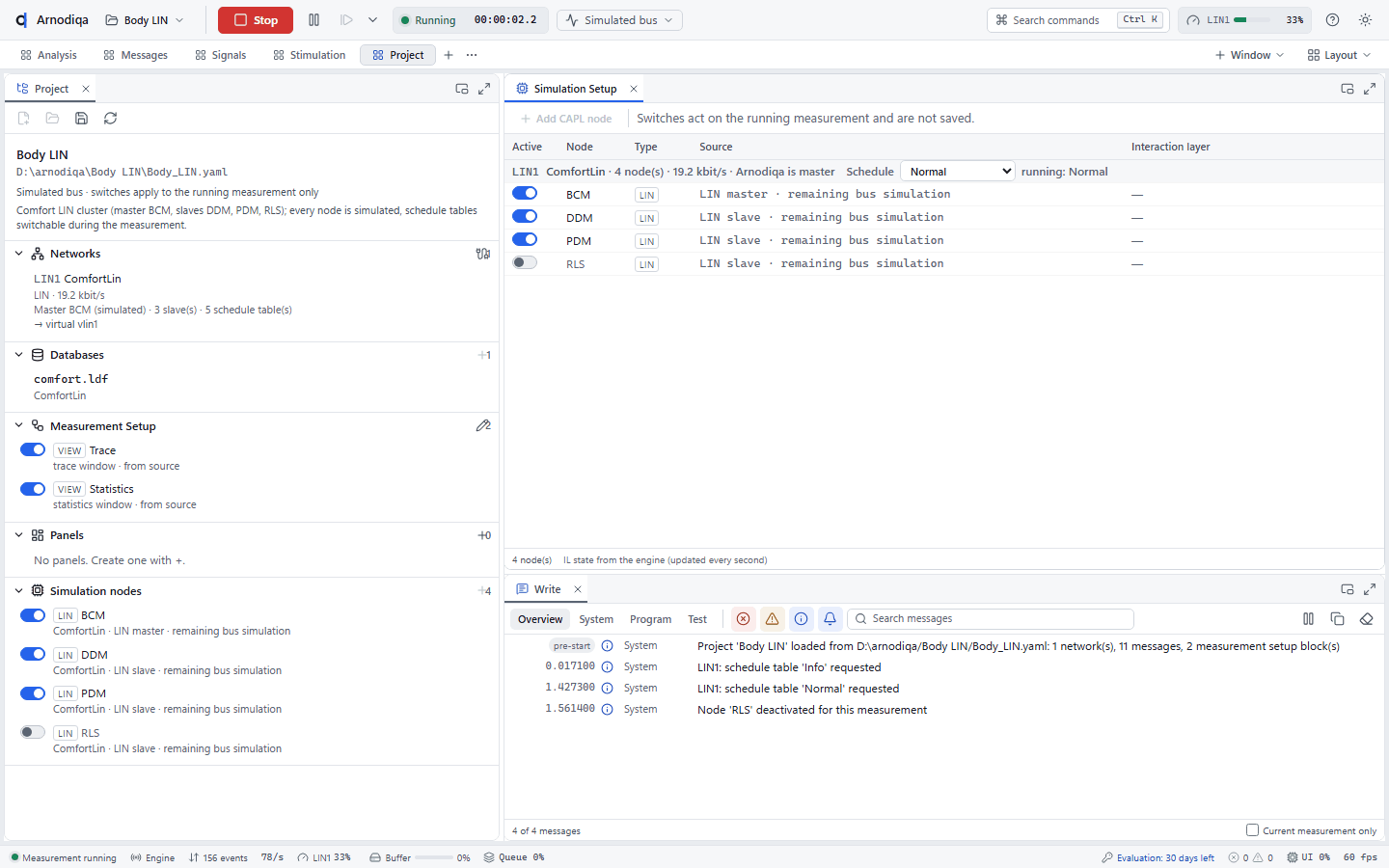Viewport: 1389px width, 868px height.
Task: Toggle info messages filter in Write window
Action: (x=801, y=619)
